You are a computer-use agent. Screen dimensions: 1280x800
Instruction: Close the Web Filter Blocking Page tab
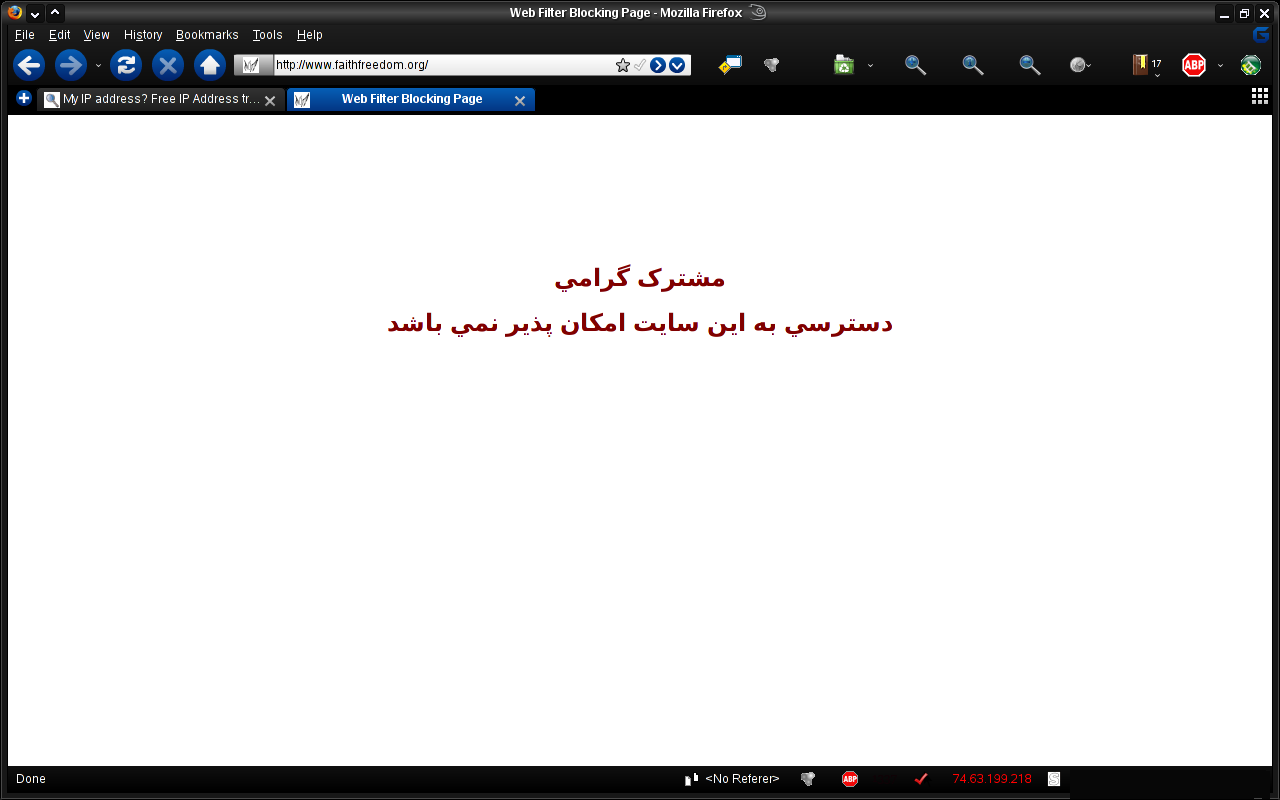coord(520,100)
